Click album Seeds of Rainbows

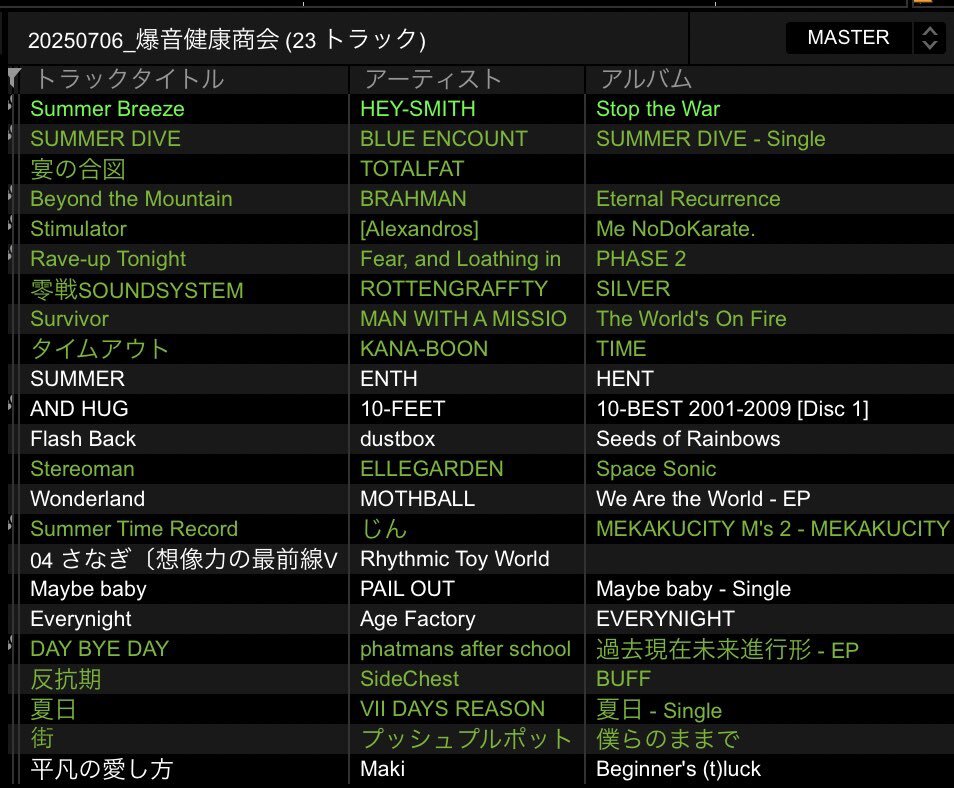pos(688,439)
